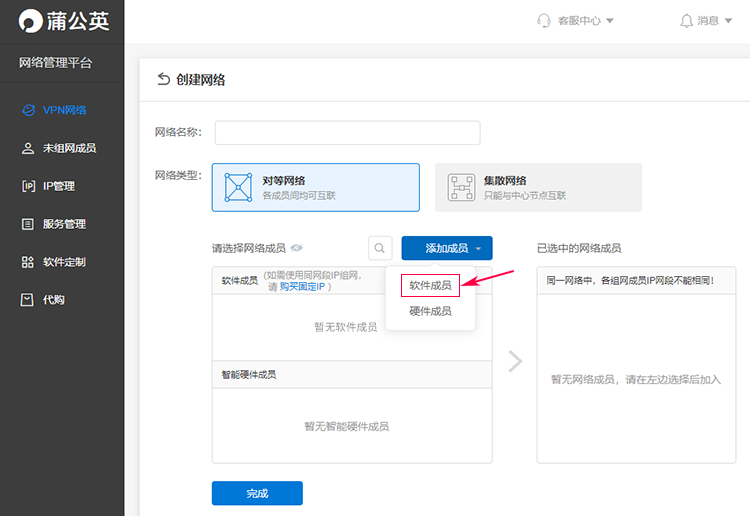The image size is (750, 516).
Task: Select the 集散网络 network type
Action: coord(538,187)
